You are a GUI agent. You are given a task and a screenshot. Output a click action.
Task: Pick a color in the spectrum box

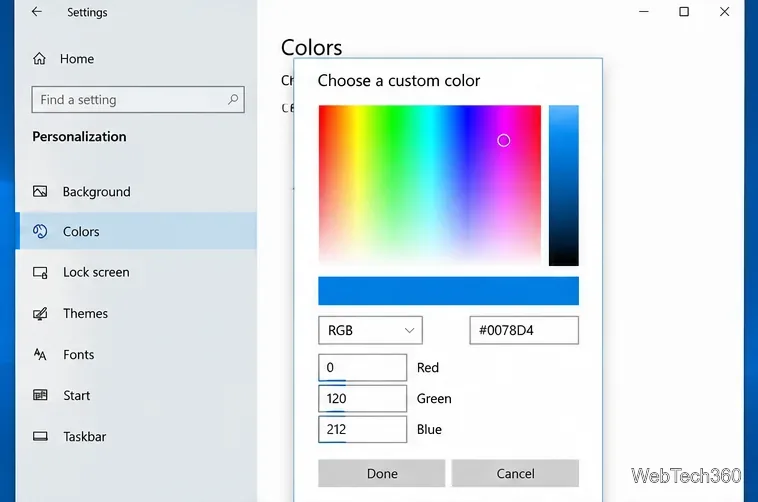[429, 185]
